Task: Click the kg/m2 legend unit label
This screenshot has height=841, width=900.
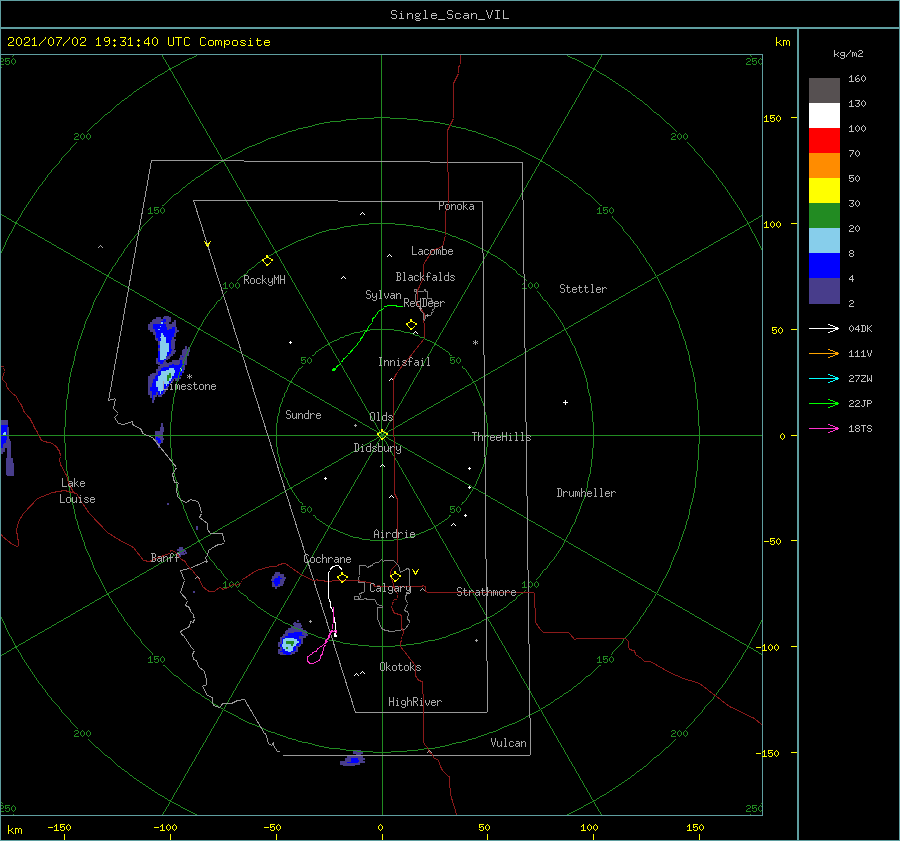Action: [x=848, y=54]
